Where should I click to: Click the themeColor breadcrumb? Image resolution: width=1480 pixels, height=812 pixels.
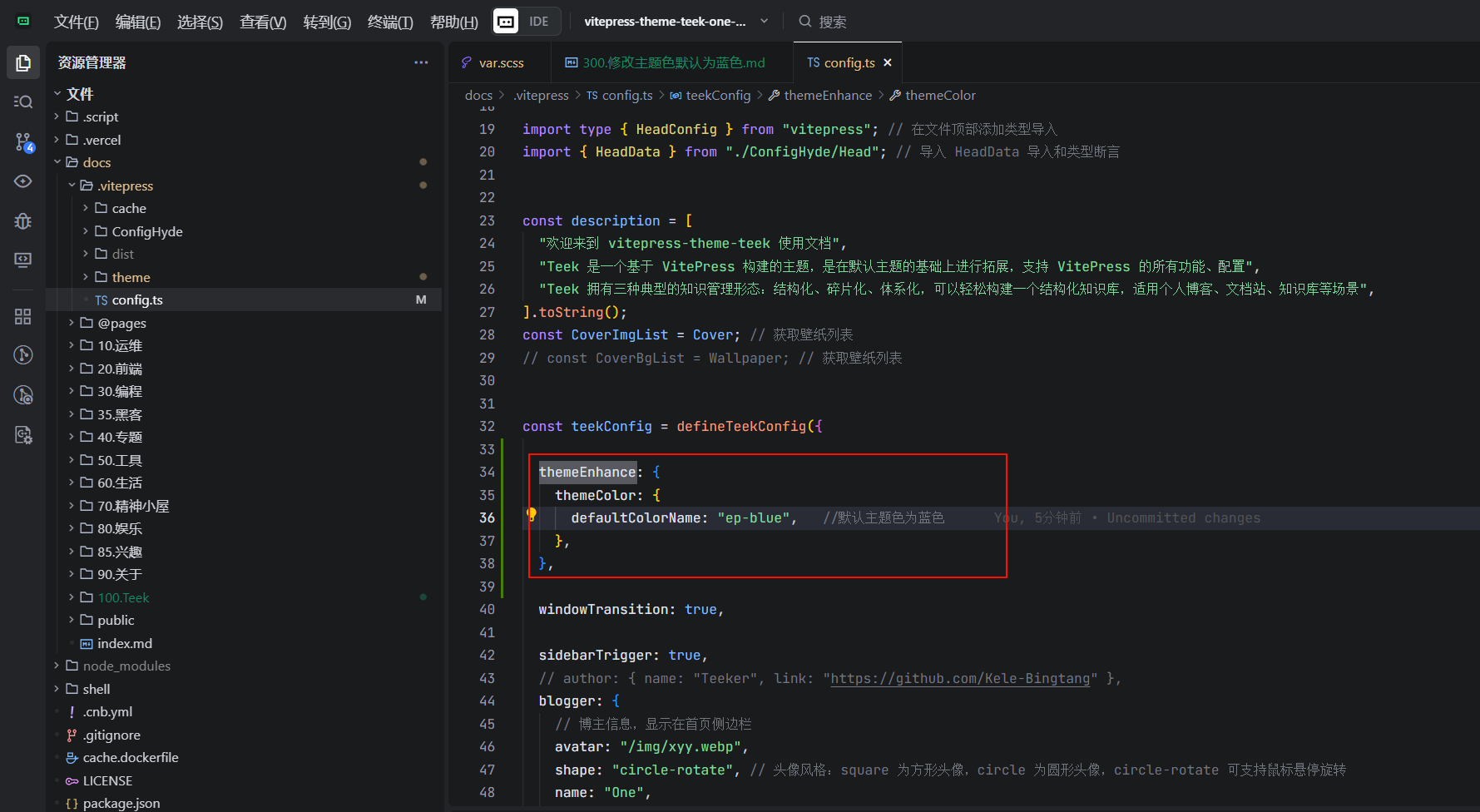pyautogui.click(x=940, y=96)
